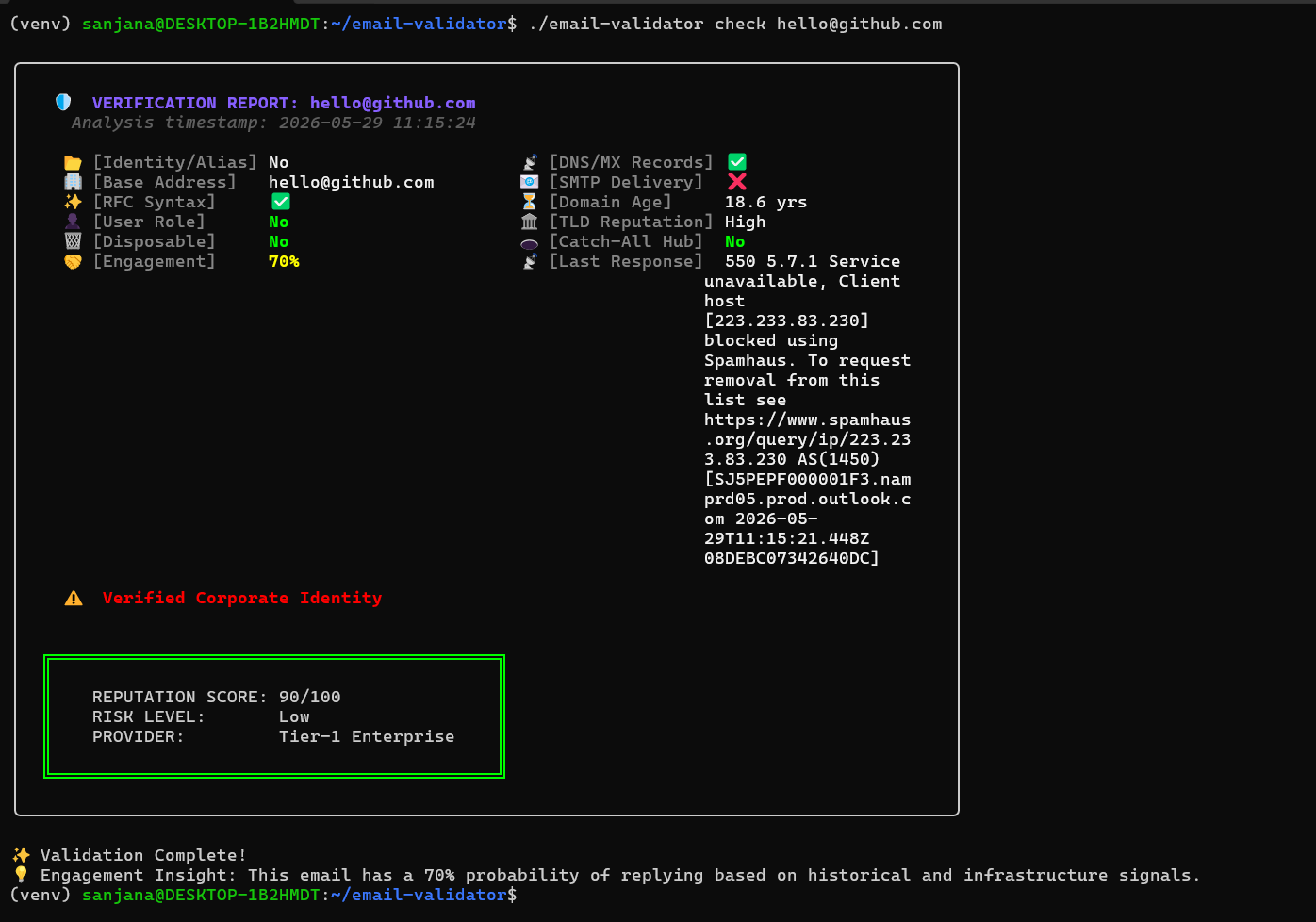Select the bracketed IP [223.233.83.230] in Last Response
Screen dimensions: 1316x922
[x=787, y=321]
